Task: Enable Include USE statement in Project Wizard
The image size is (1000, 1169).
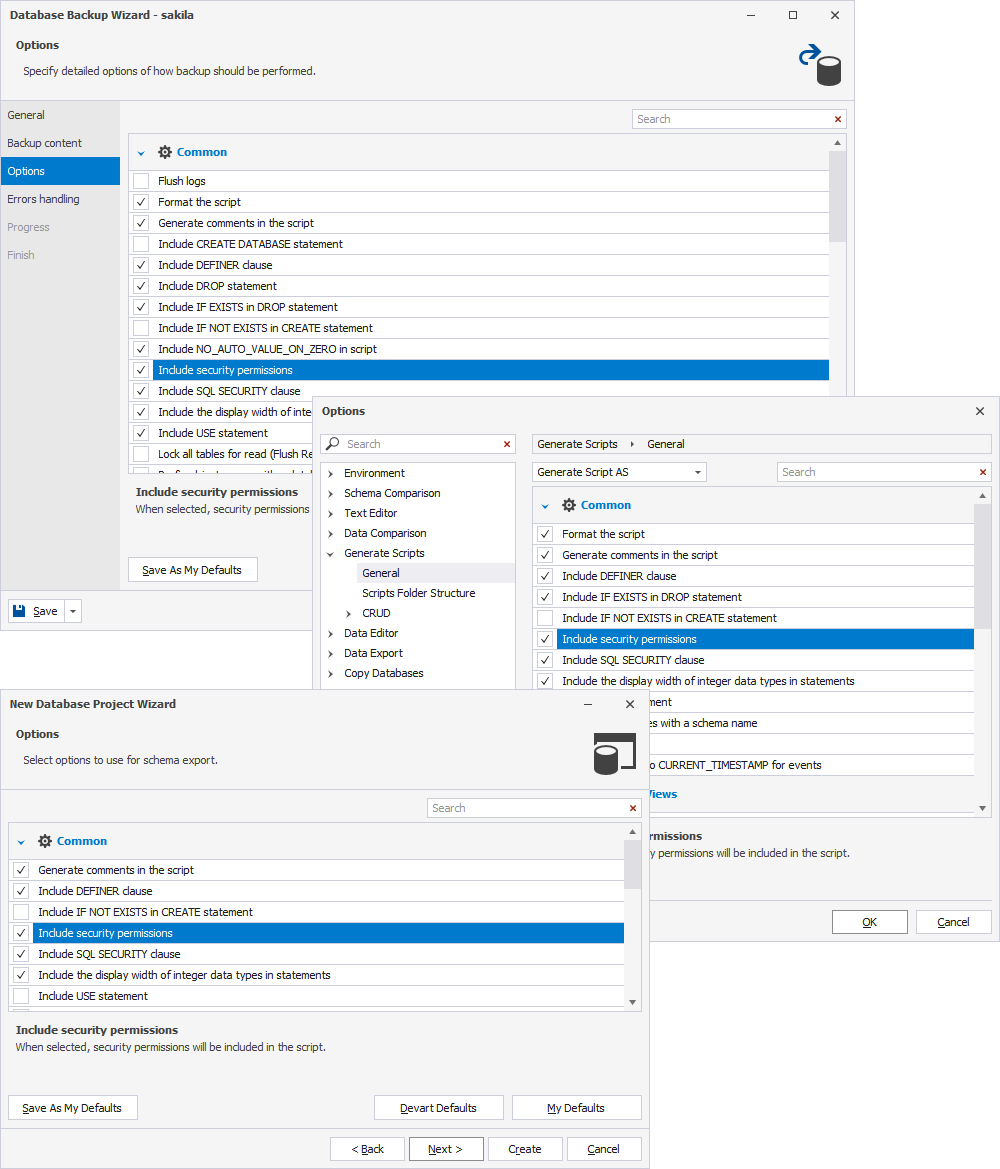Action: 21,996
